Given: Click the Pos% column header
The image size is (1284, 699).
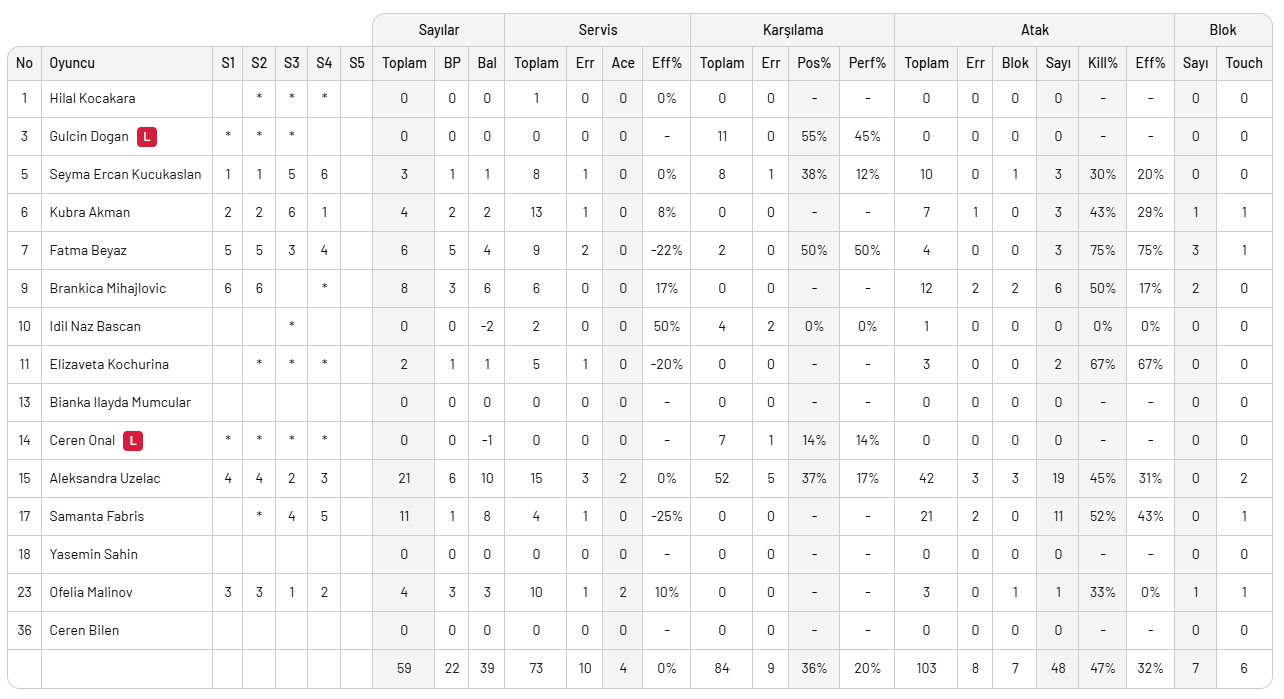Looking at the screenshot, I should click(x=814, y=63).
